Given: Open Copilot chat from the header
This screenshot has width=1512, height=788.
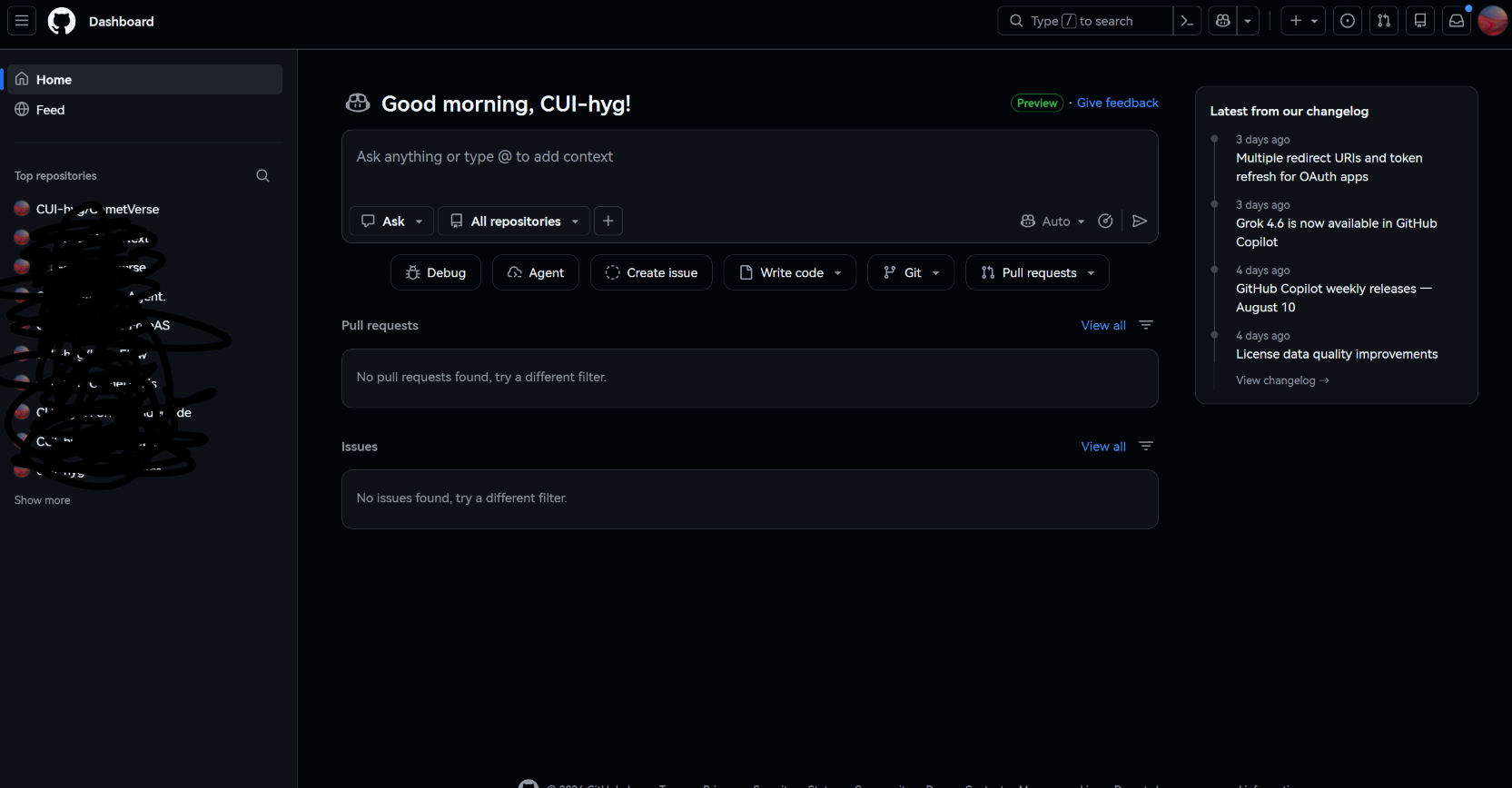Looking at the screenshot, I should point(1223,21).
